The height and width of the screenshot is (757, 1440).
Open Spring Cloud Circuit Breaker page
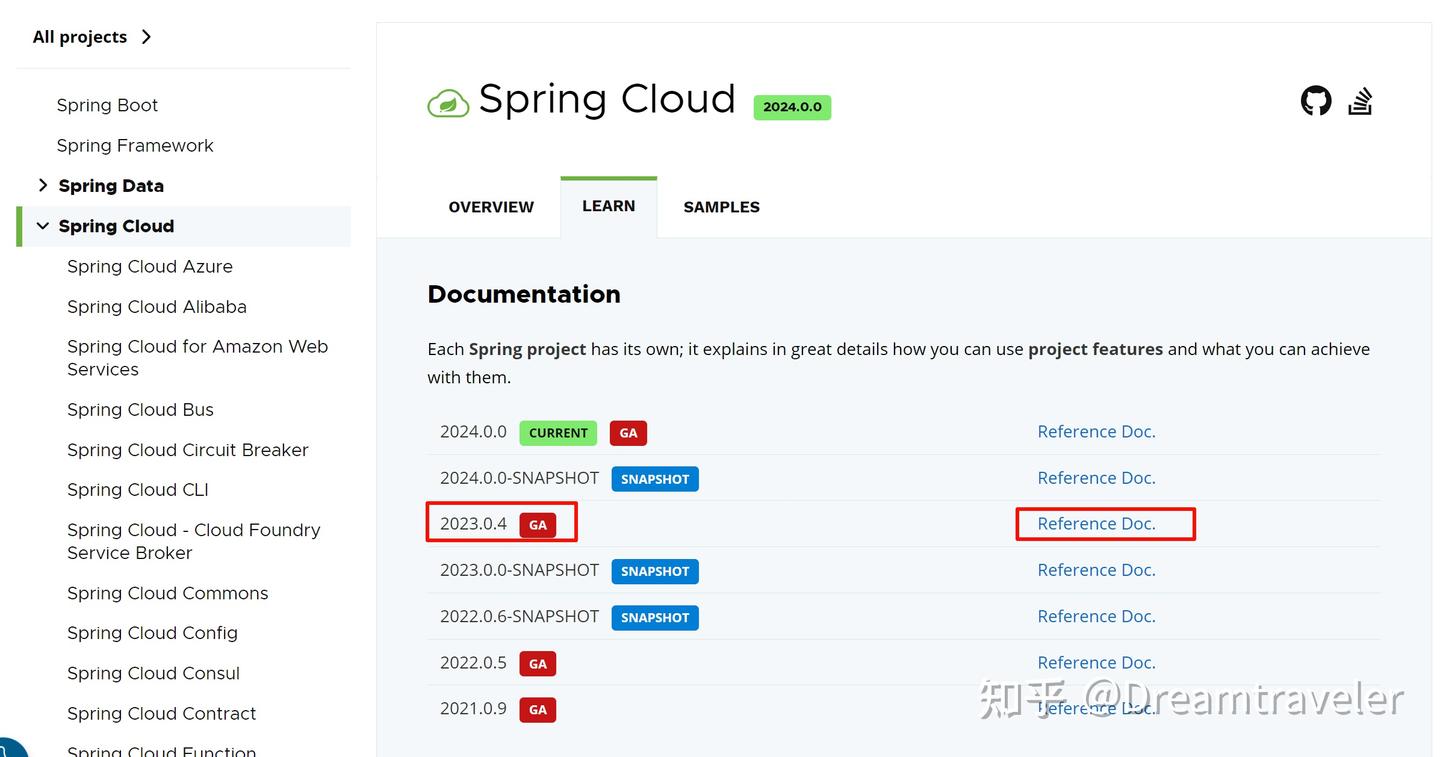pos(187,450)
